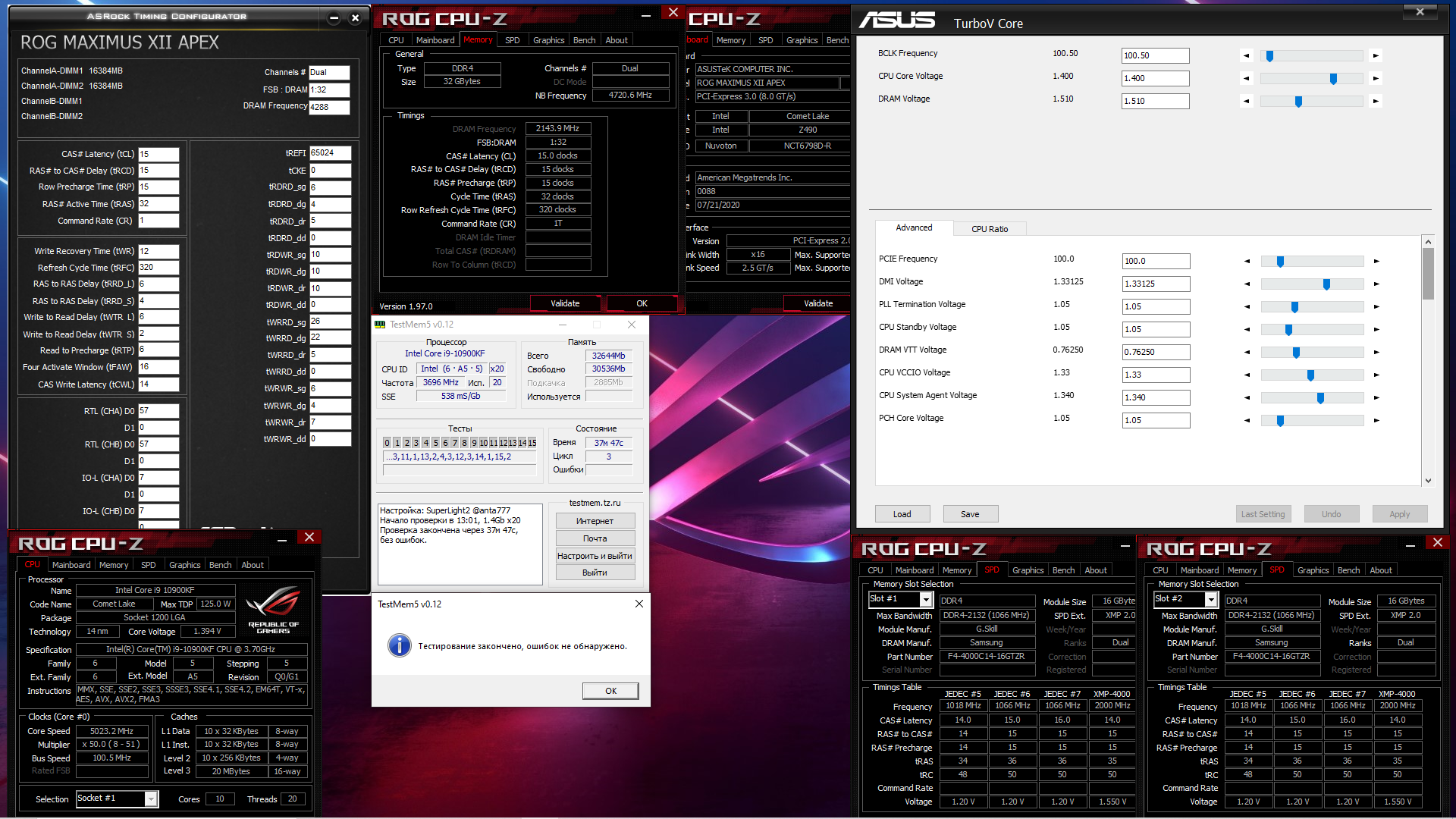Switch to the CPU Ratio tab
1456x819 pixels.
tap(990, 228)
